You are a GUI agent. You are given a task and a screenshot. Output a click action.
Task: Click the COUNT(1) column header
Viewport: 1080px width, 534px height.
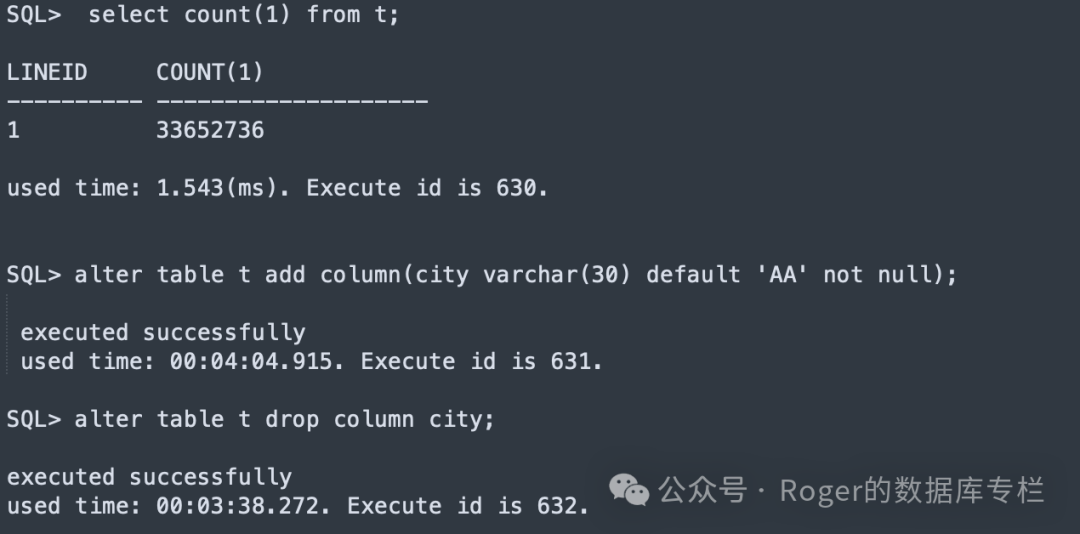coord(210,72)
